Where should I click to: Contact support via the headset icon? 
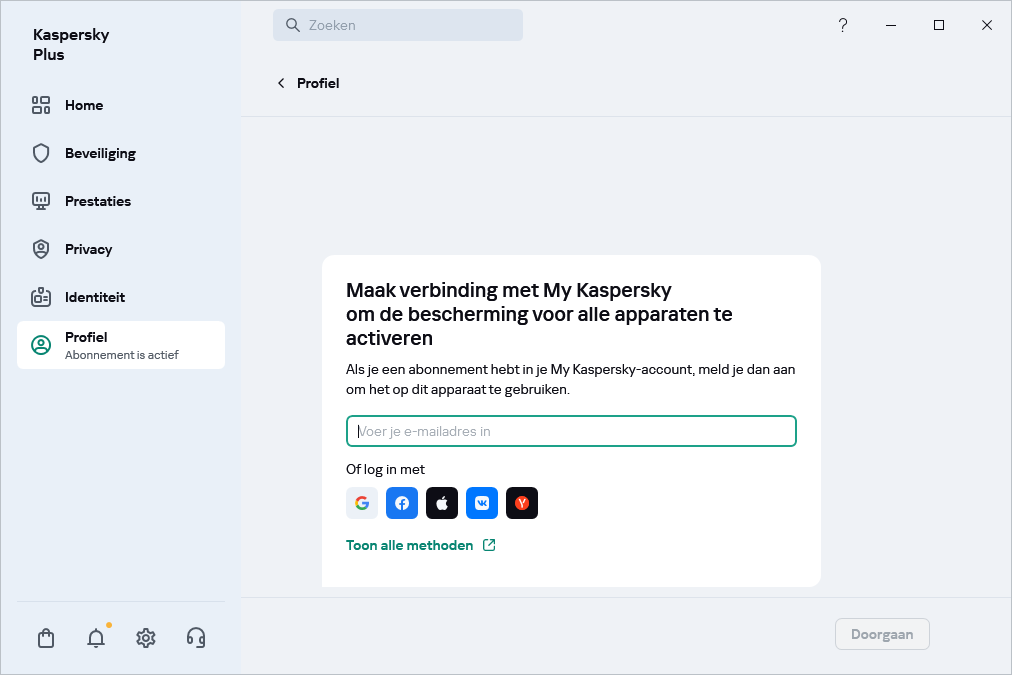195,637
